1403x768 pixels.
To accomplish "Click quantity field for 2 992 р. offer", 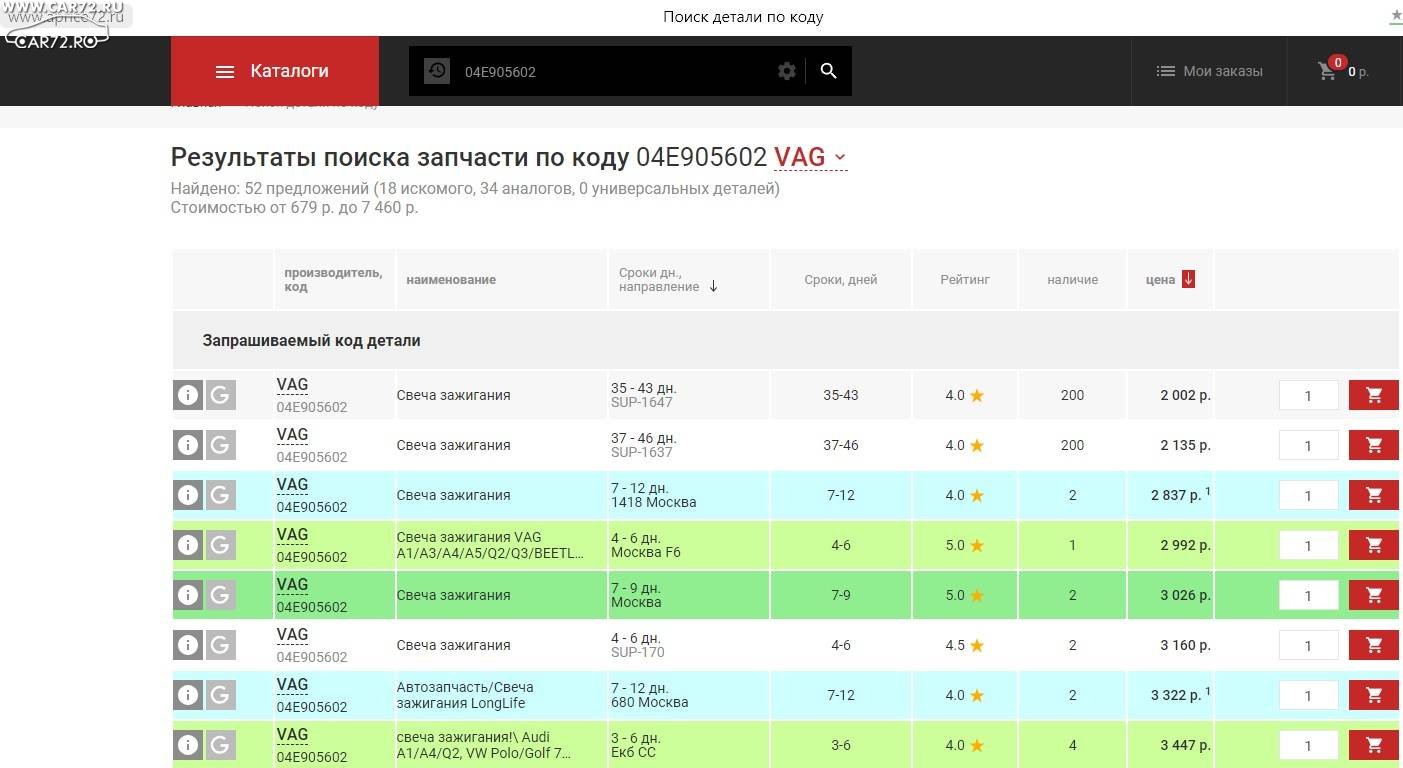I will [1308, 545].
